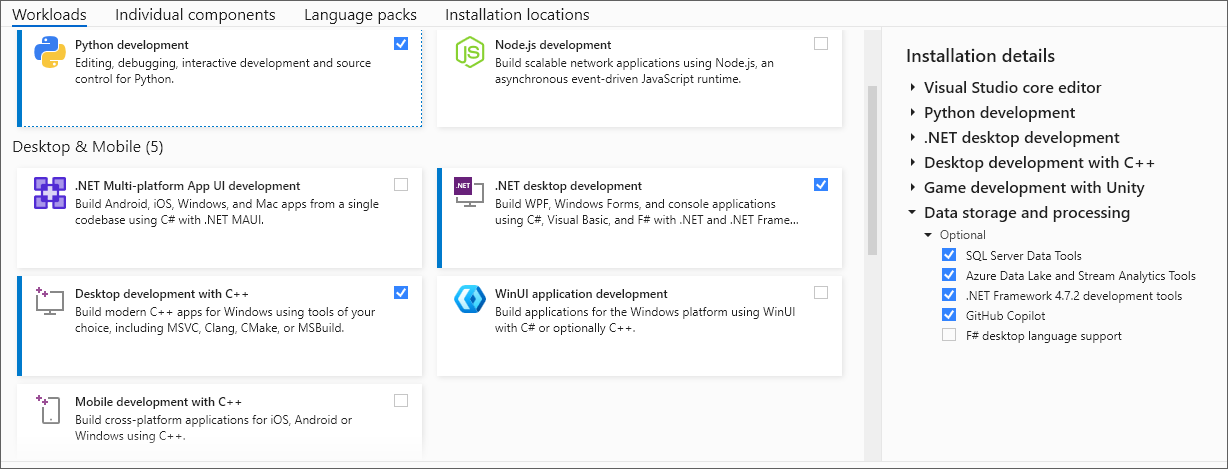Check the Node.js development workload checkbox

821,44
